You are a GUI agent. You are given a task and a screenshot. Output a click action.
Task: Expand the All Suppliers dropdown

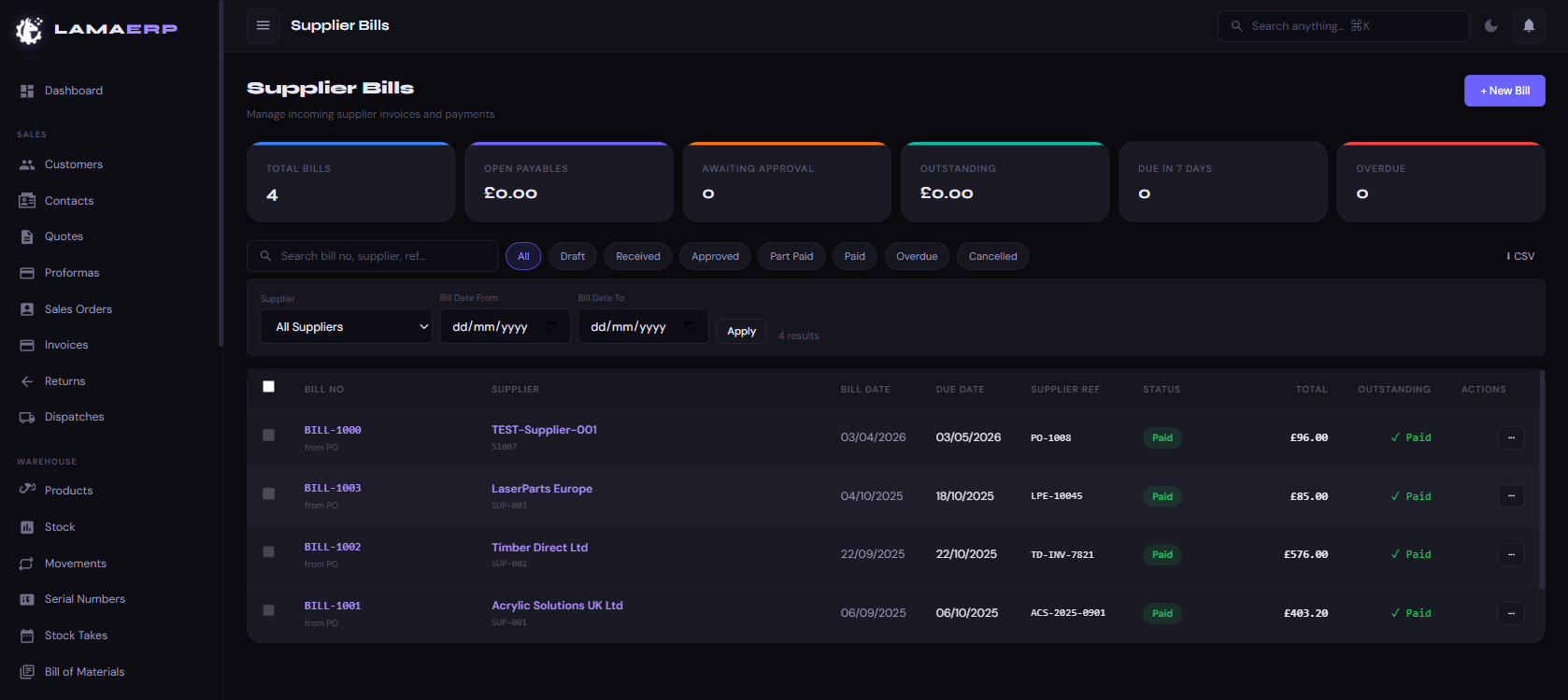[x=346, y=327]
